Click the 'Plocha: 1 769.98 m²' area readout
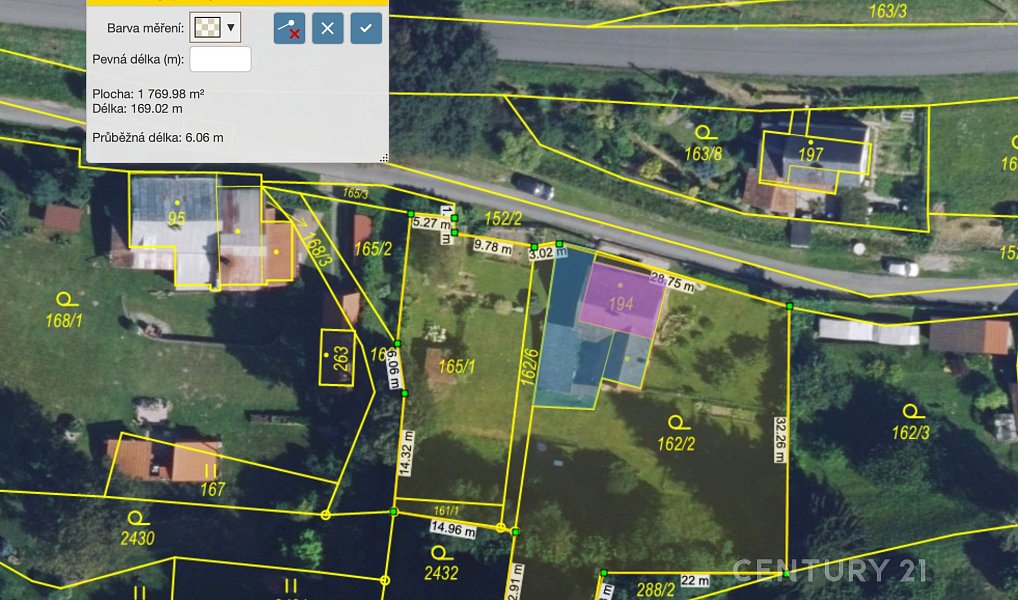The image size is (1018, 600). [x=149, y=94]
